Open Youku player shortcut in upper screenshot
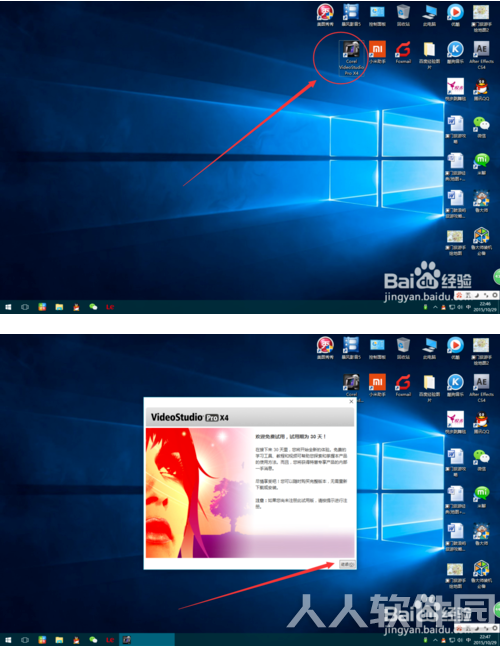This screenshot has width=500, height=646. coord(455,15)
